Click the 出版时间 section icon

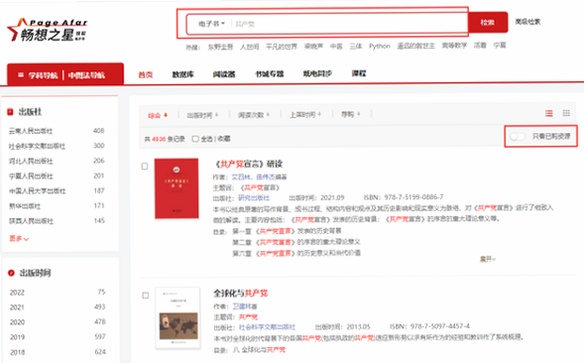point(11,273)
